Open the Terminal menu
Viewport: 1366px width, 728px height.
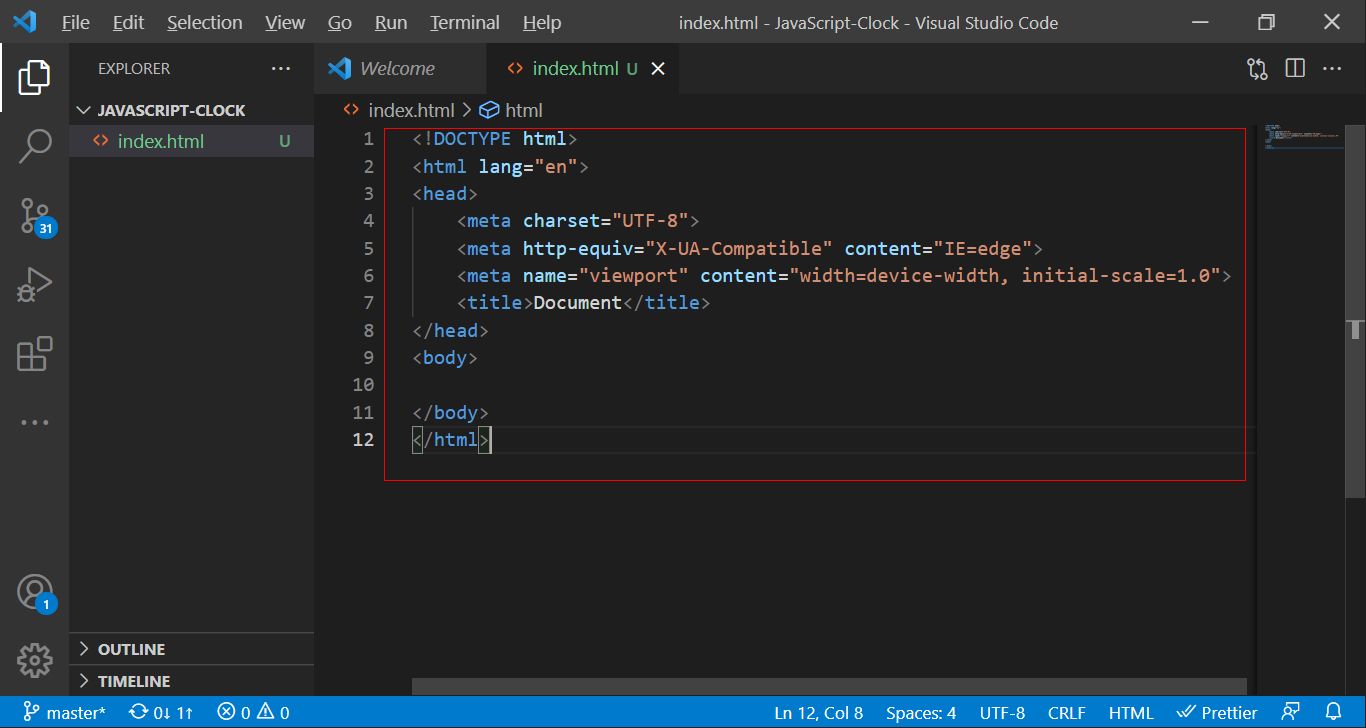(466, 22)
